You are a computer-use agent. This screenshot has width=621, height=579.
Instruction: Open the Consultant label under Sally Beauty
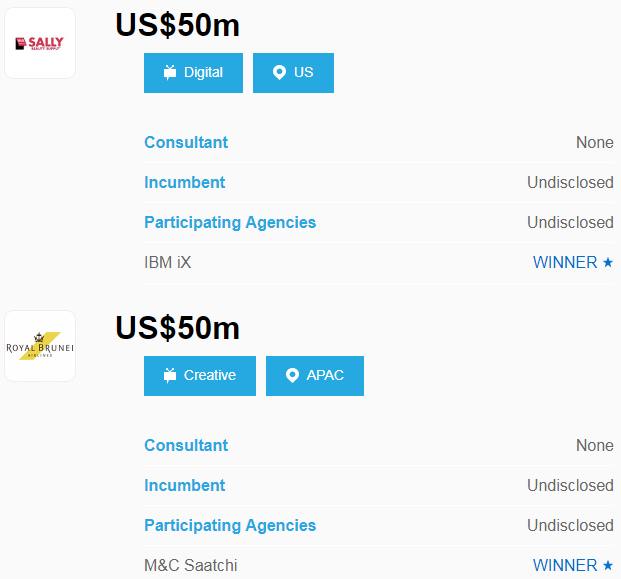pos(186,143)
